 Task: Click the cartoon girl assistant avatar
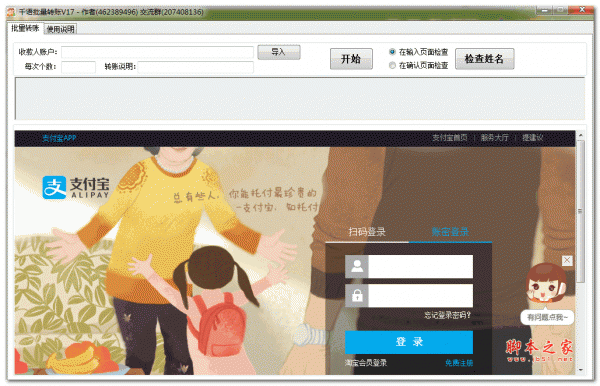pyautogui.click(x=546, y=283)
